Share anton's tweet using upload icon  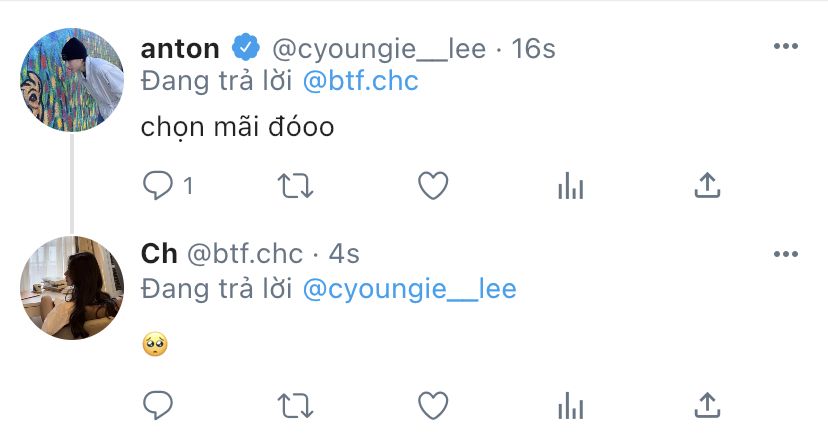click(x=708, y=185)
